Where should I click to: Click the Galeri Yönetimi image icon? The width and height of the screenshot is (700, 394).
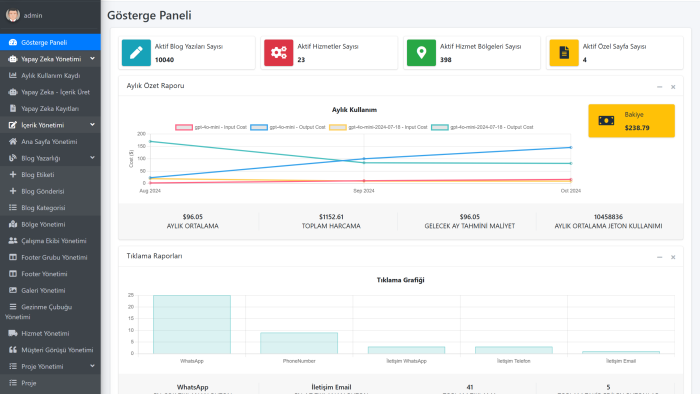(x=12, y=290)
